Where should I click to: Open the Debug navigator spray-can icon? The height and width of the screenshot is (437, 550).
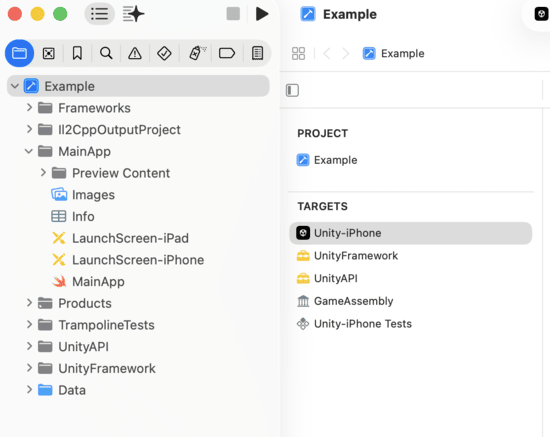[197, 53]
